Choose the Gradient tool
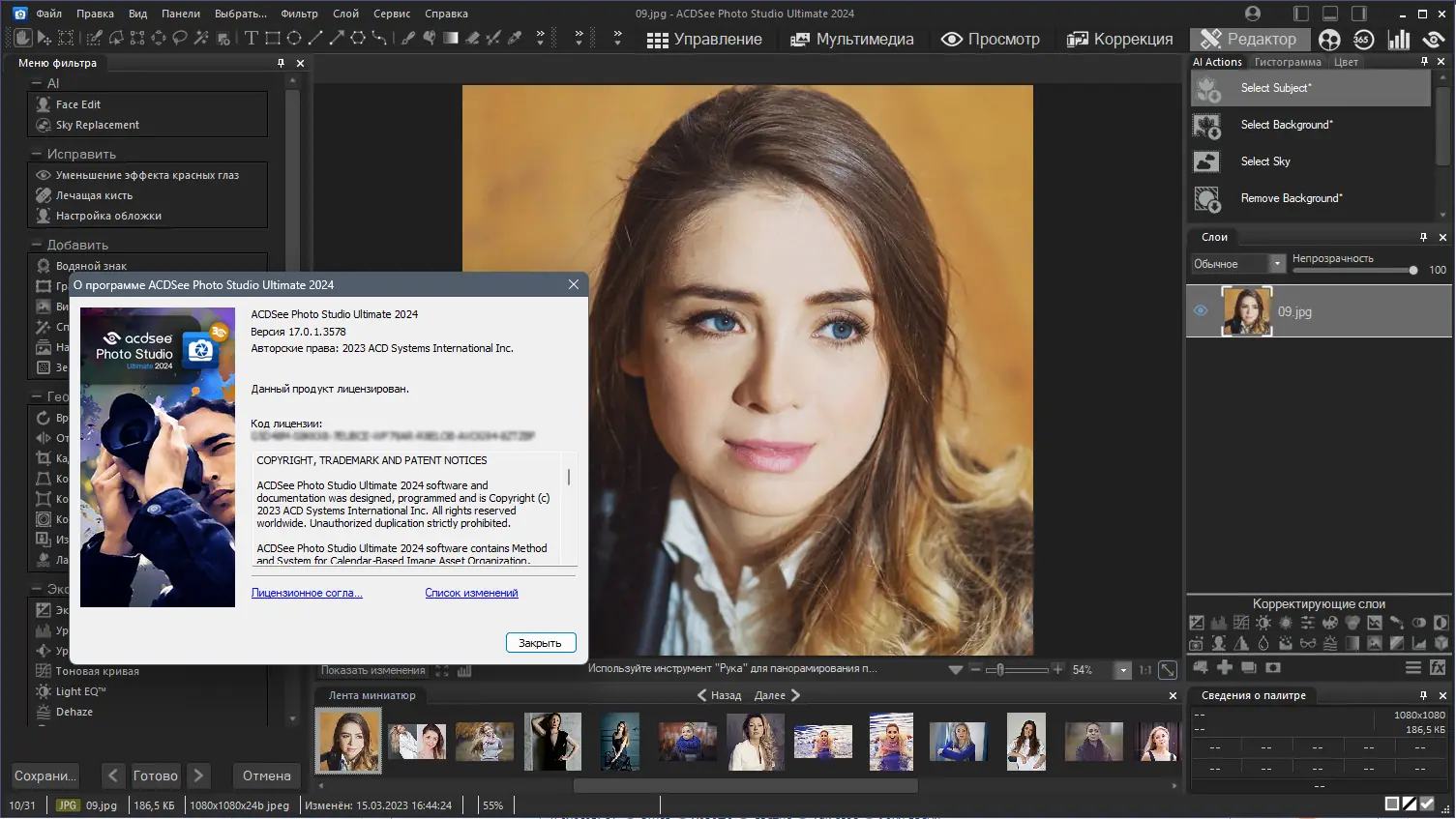The image size is (1456, 819). pos(451,39)
